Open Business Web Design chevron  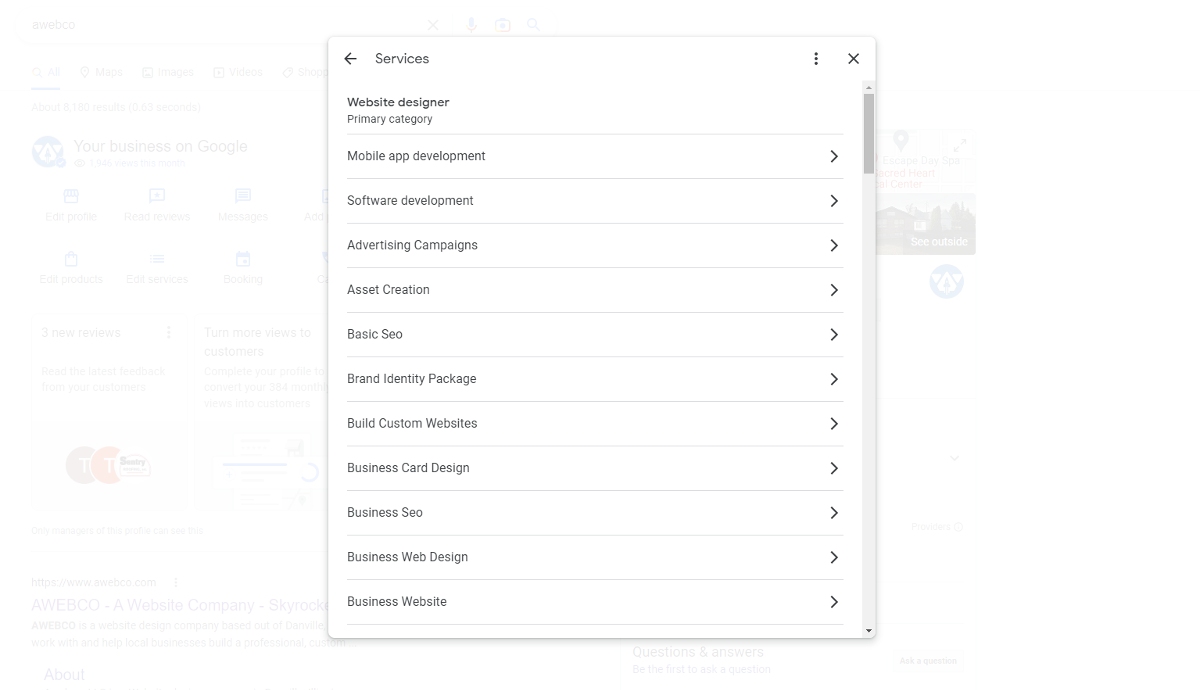tap(834, 557)
